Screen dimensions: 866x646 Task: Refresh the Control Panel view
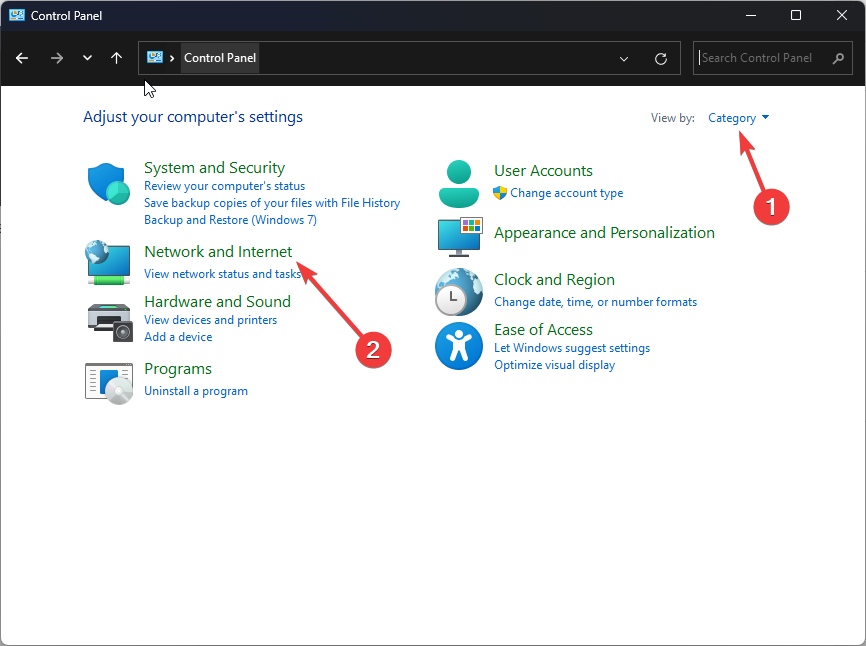[661, 59]
